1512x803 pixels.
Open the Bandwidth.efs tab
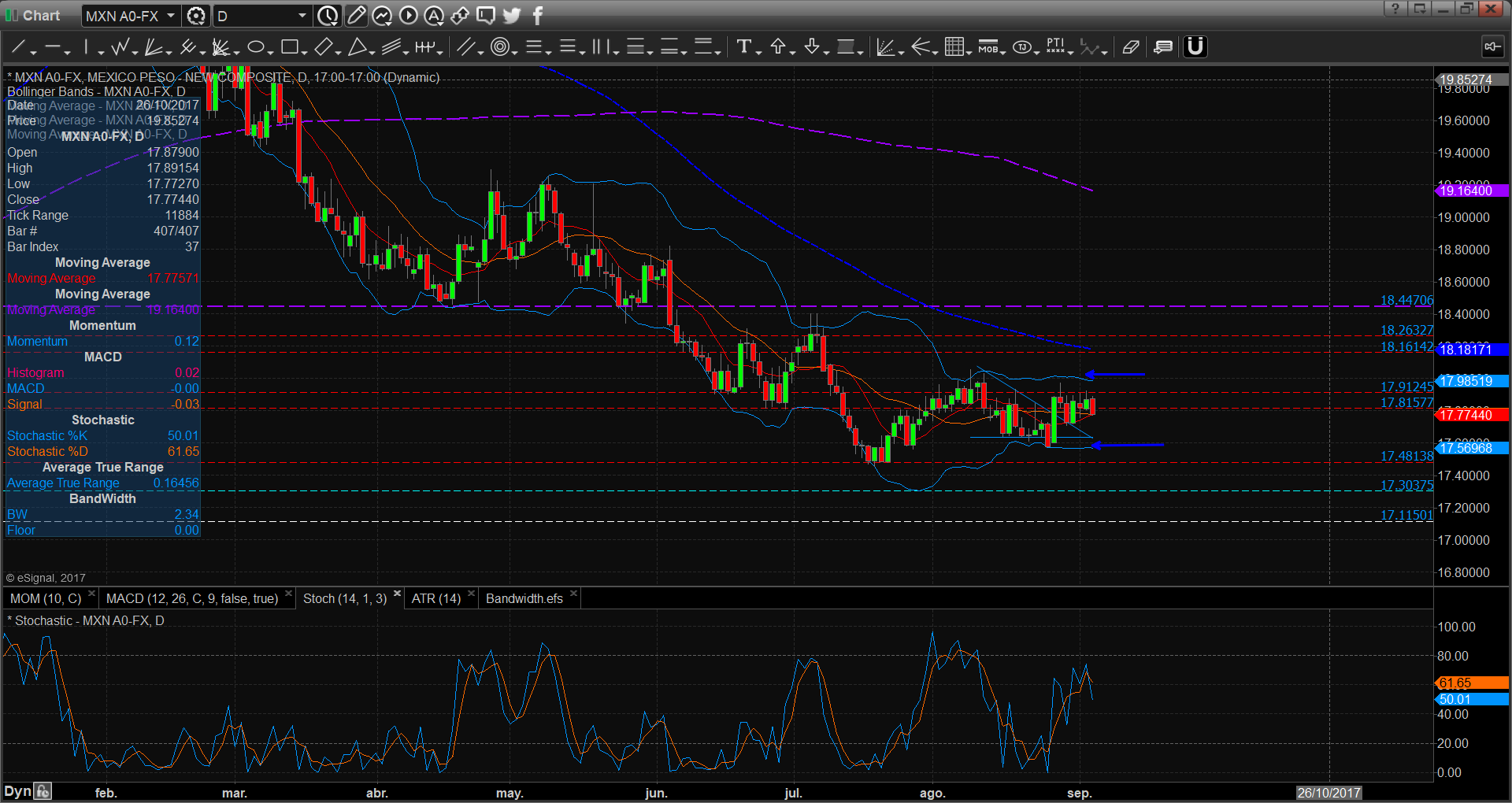524,598
